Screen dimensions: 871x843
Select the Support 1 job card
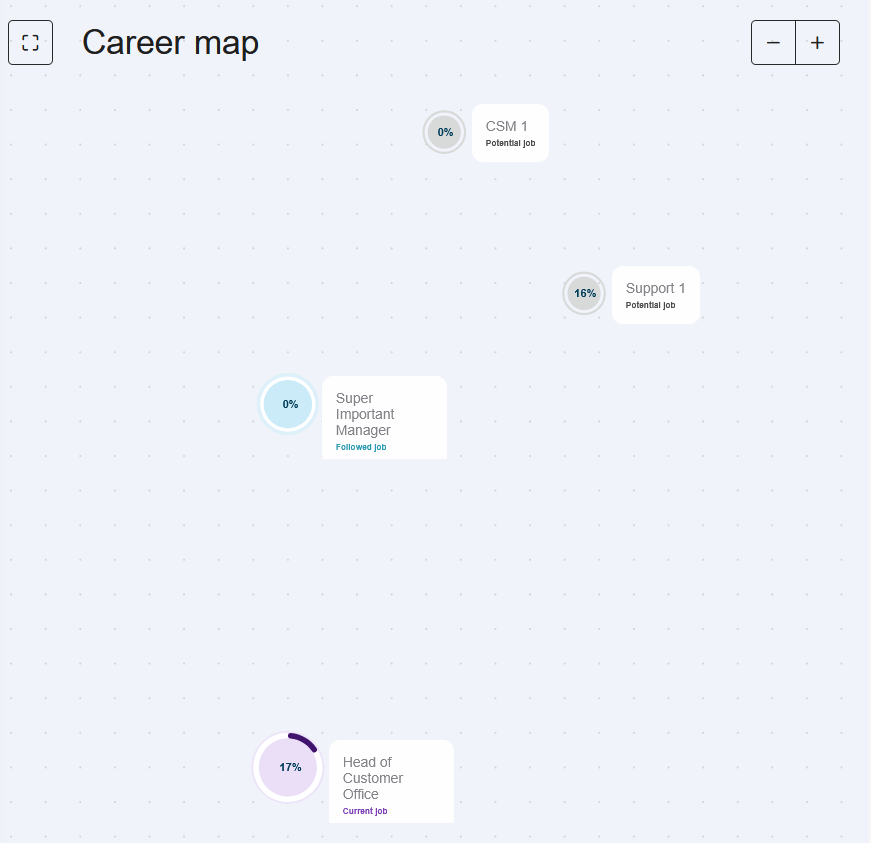(x=655, y=295)
